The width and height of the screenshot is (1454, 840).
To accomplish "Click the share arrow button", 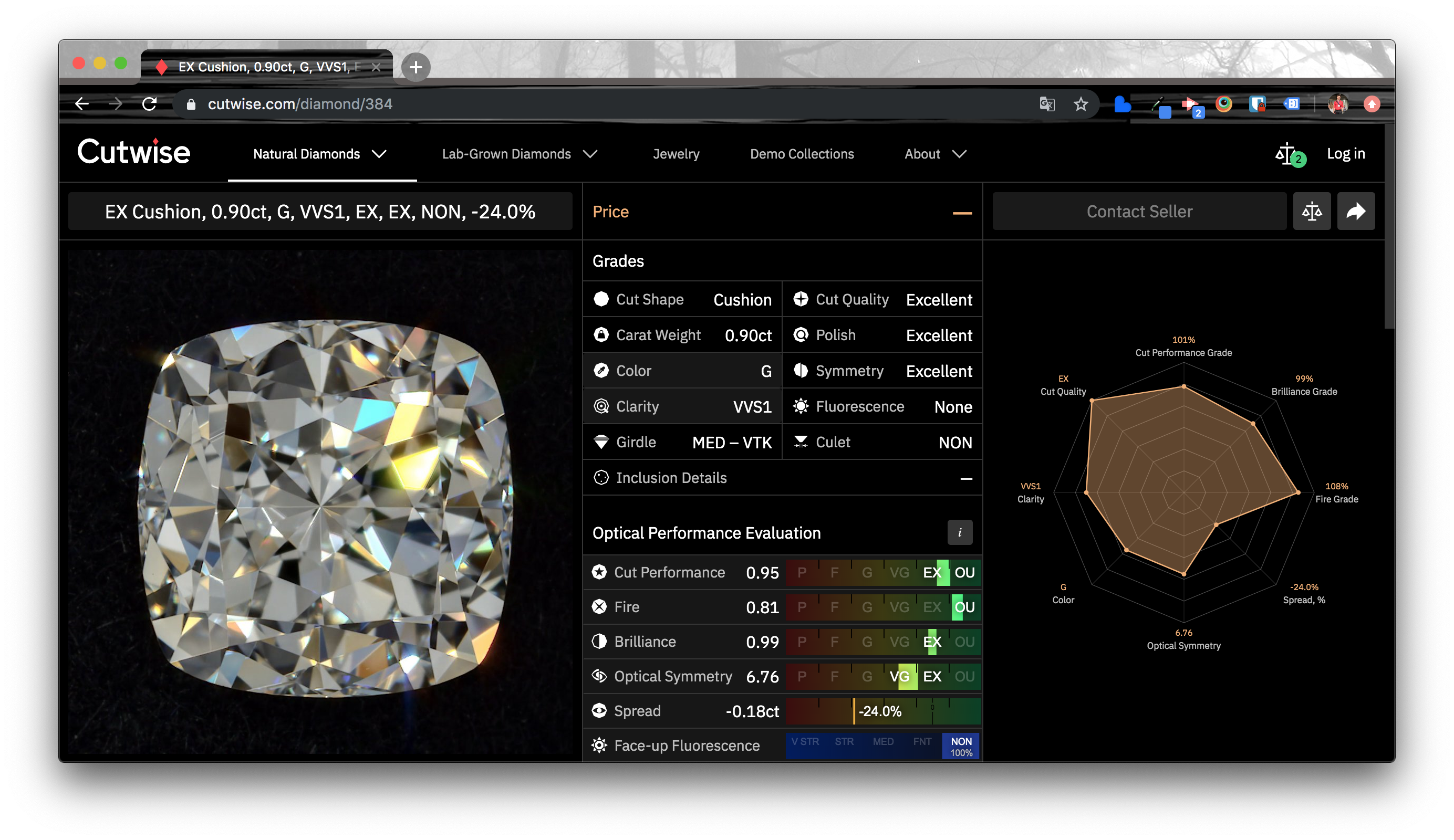I will pos(1356,212).
